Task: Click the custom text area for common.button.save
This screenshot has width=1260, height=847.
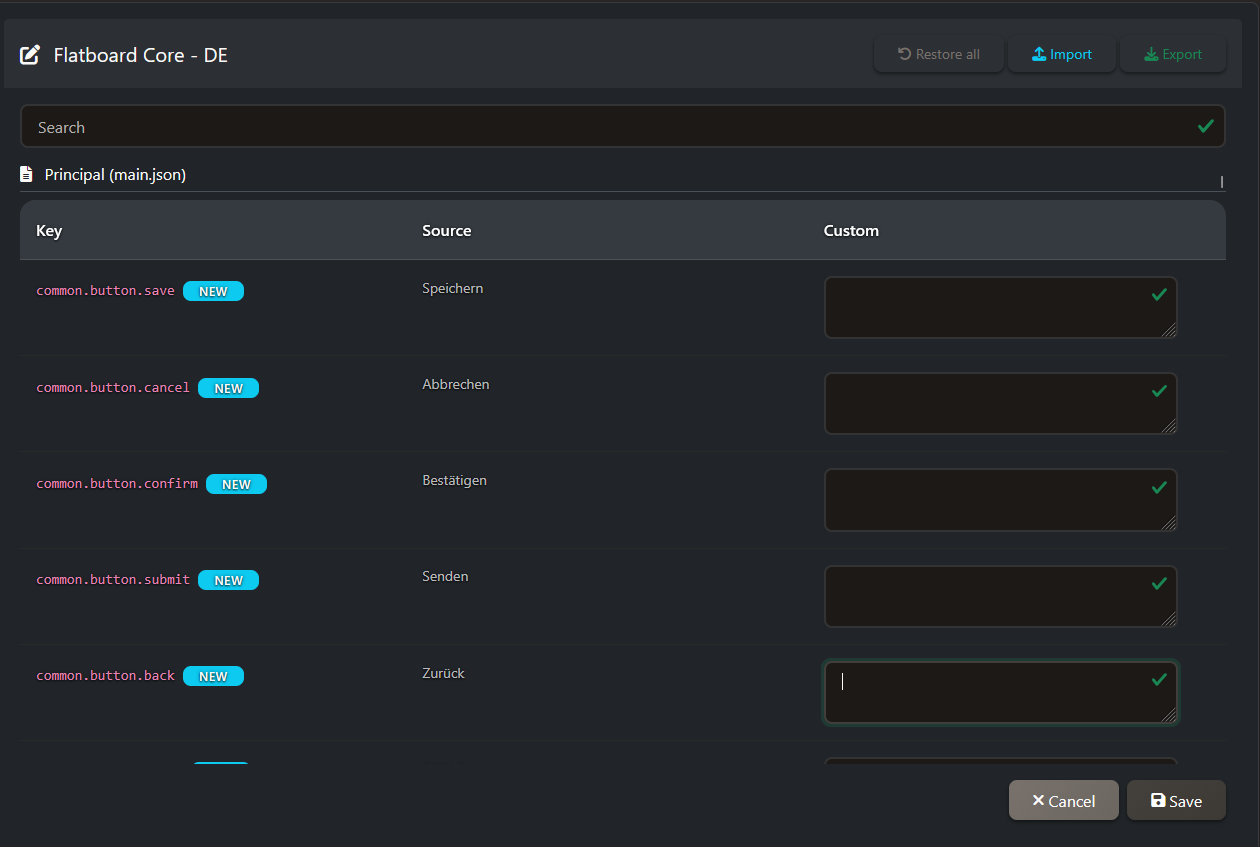Action: (x=990, y=308)
